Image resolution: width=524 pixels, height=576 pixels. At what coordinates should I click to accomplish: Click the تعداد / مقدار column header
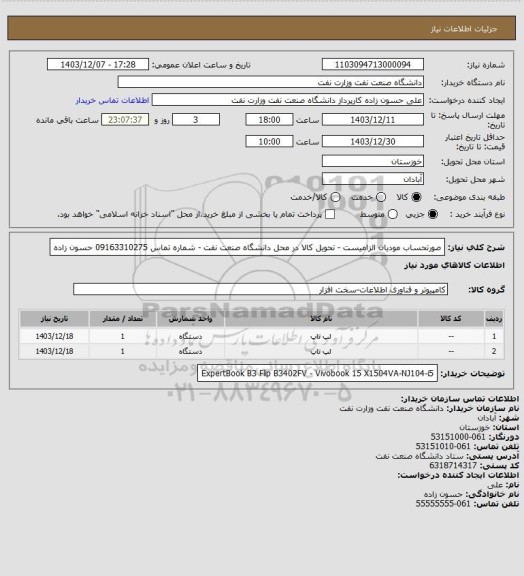122,319
